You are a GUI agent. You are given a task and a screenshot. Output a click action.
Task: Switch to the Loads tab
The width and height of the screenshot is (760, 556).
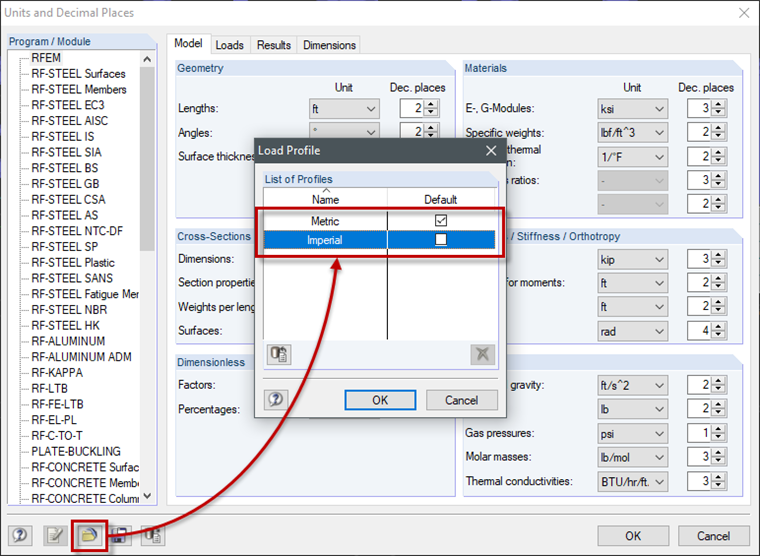coord(229,45)
